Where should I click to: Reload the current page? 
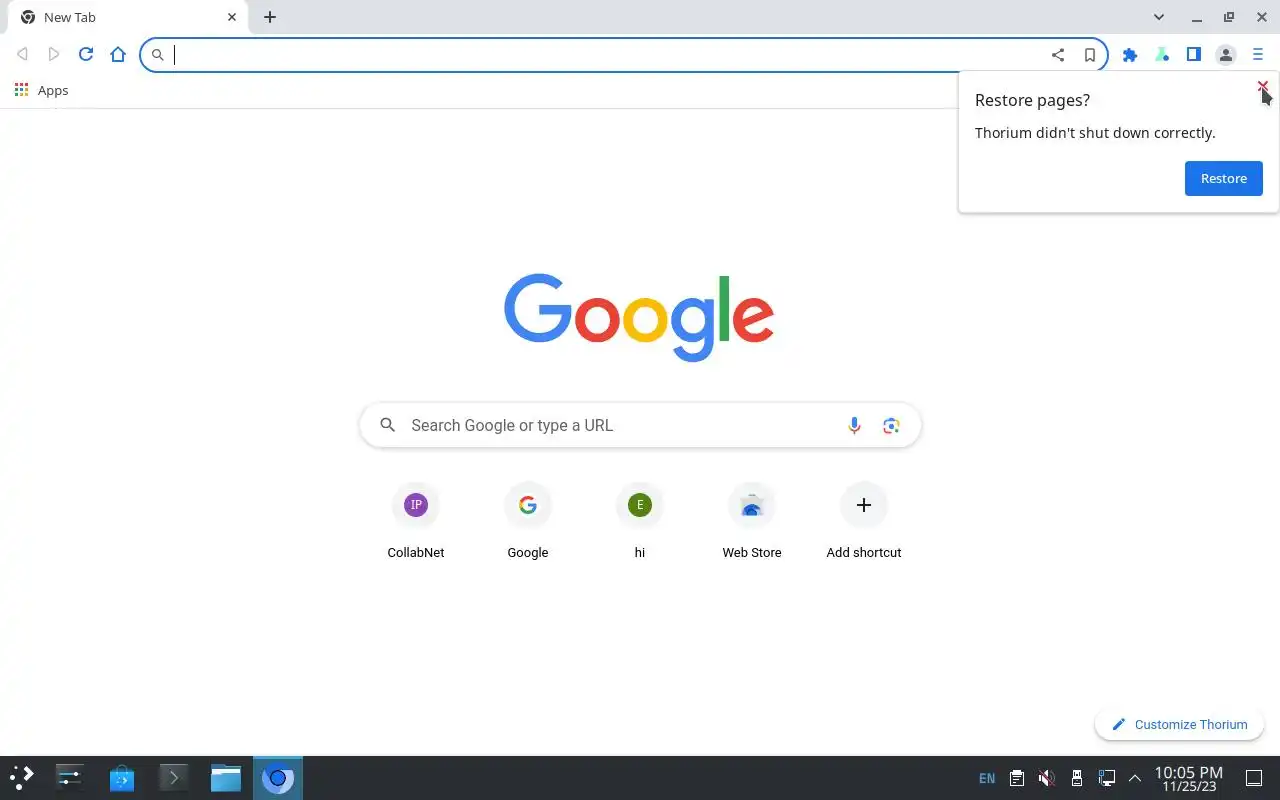click(x=86, y=54)
